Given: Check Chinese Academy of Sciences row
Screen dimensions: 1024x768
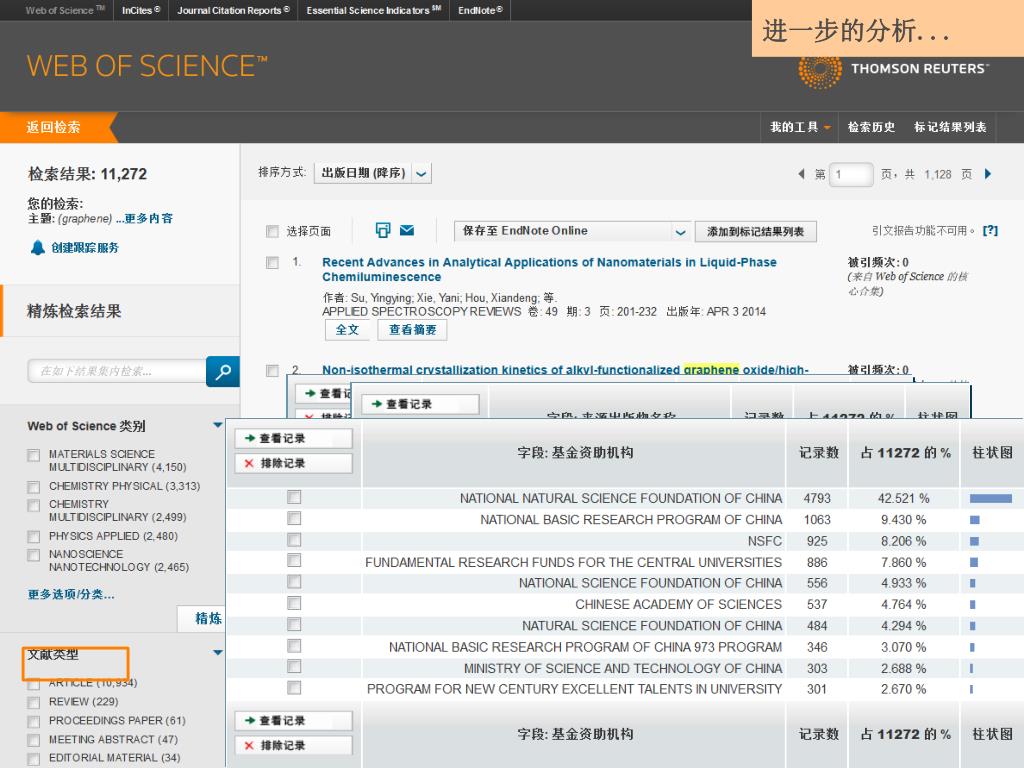Looking at the screenshot, I should (295, 603).
